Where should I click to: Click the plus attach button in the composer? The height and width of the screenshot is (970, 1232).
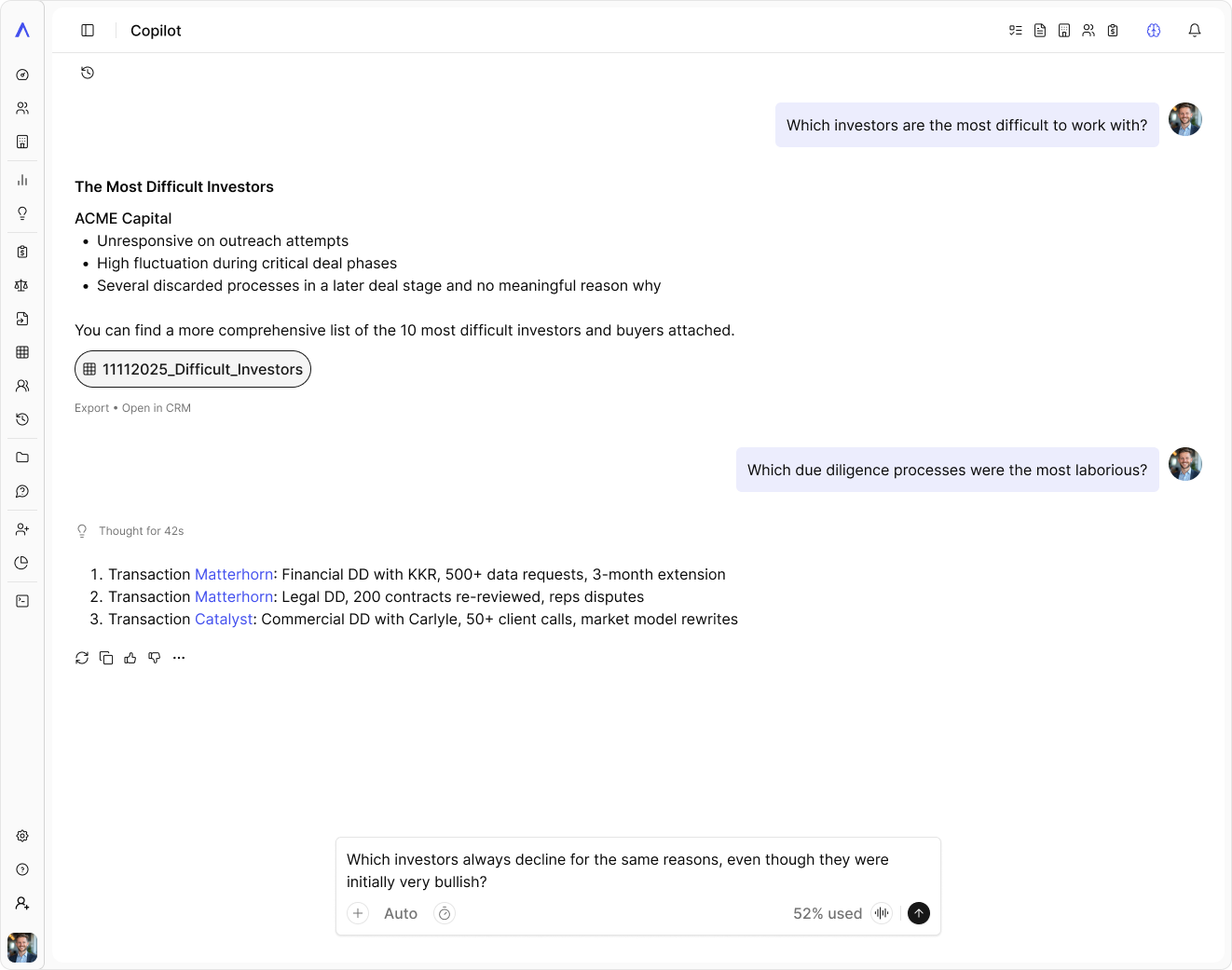coord(358,913)
